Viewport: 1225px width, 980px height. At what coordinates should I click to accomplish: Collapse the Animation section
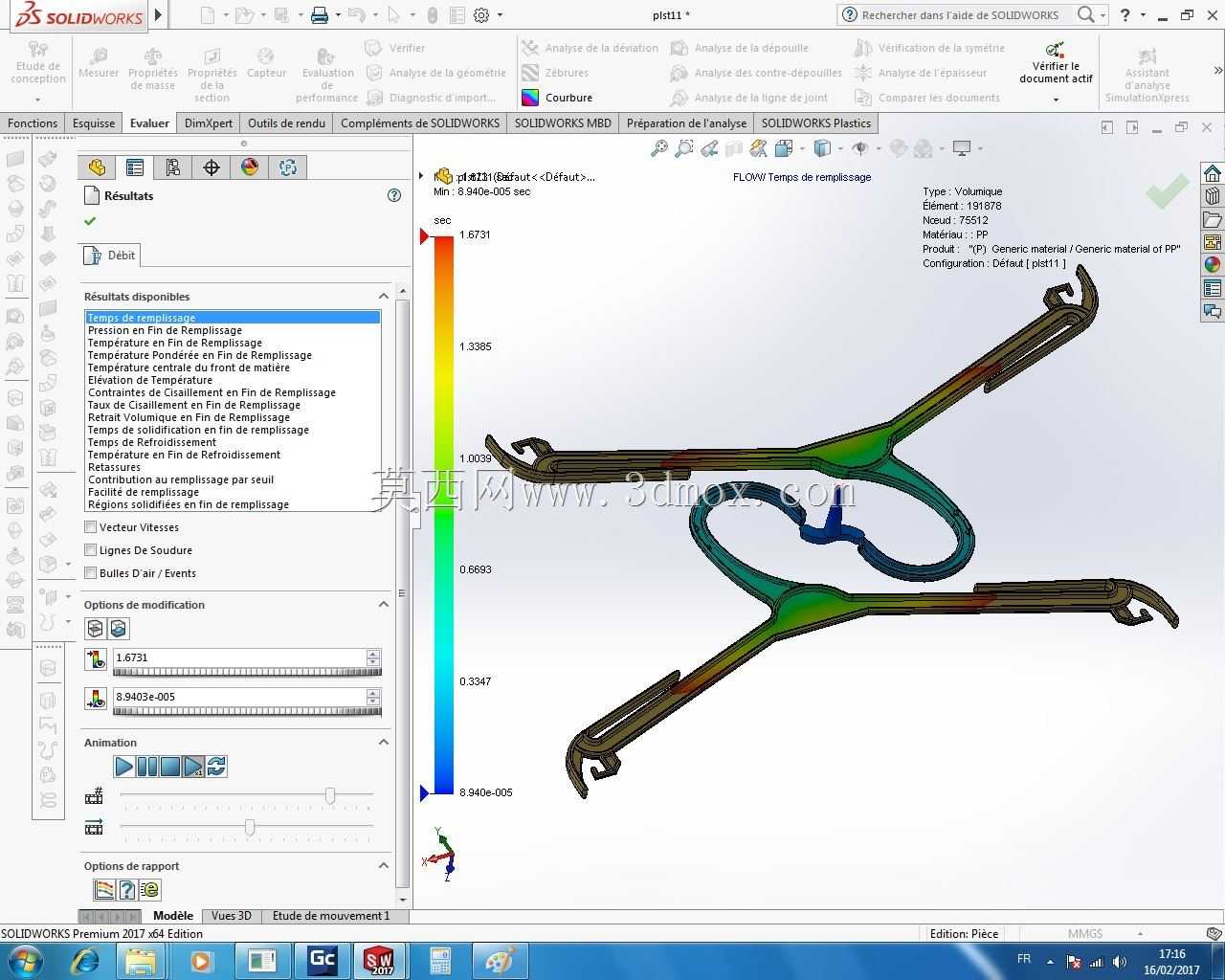pos(384,743)
